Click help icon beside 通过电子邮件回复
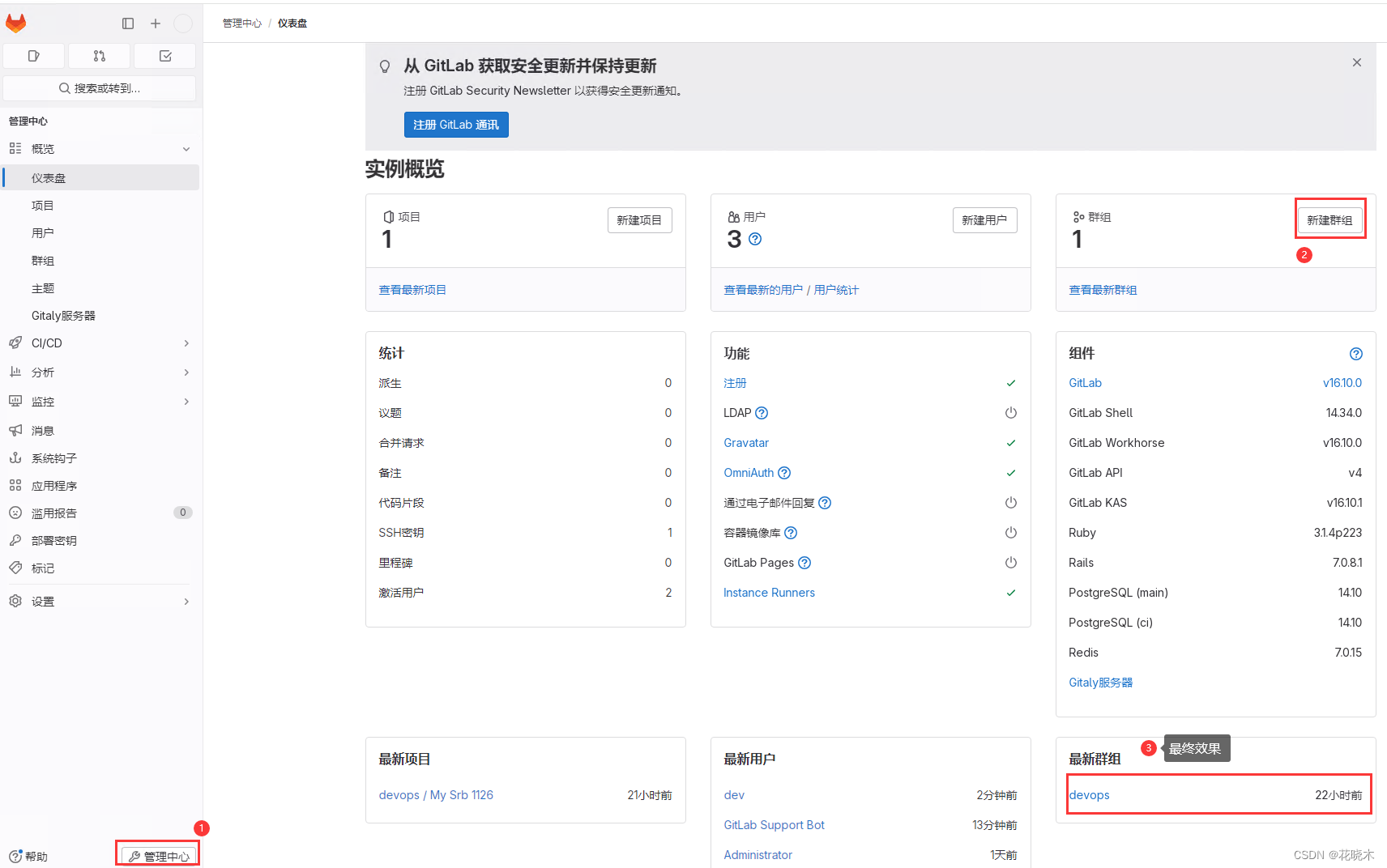Screen dimensions: 1387x868 pyautogui.click(x=825, y=503)
